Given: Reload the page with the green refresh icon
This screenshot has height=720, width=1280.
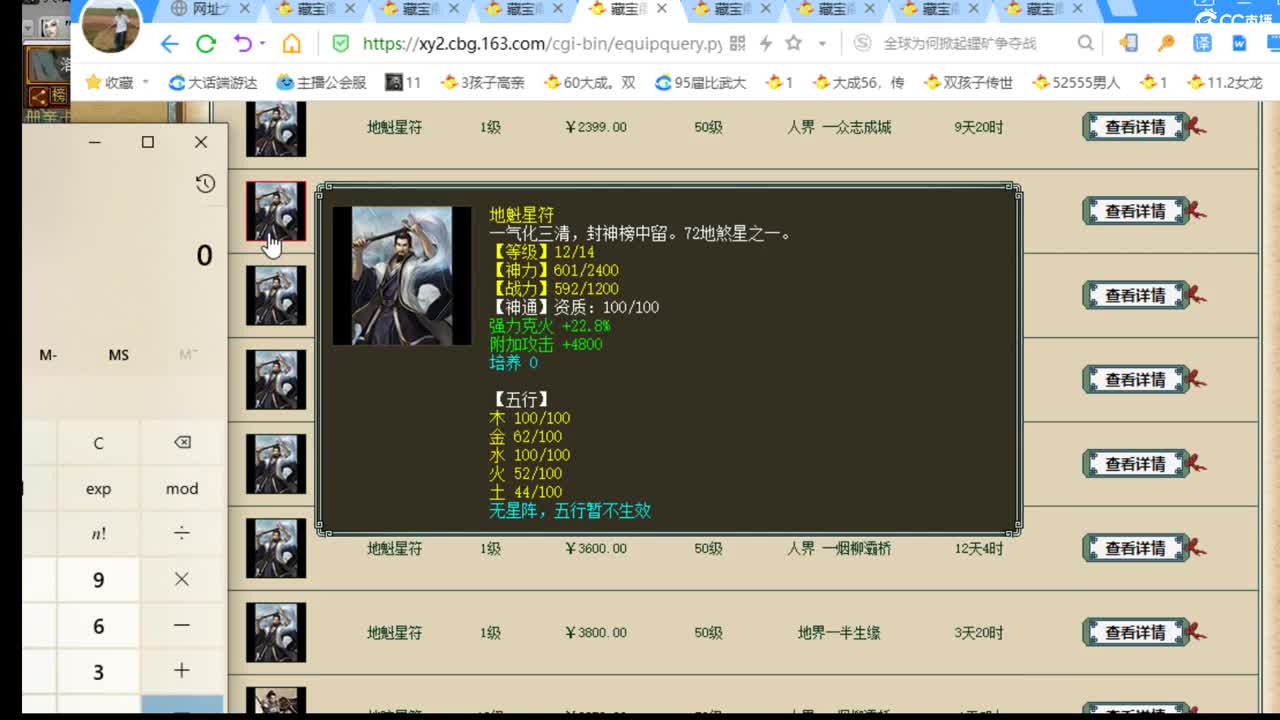Looking at the screenshot, I should pos(206,44).
